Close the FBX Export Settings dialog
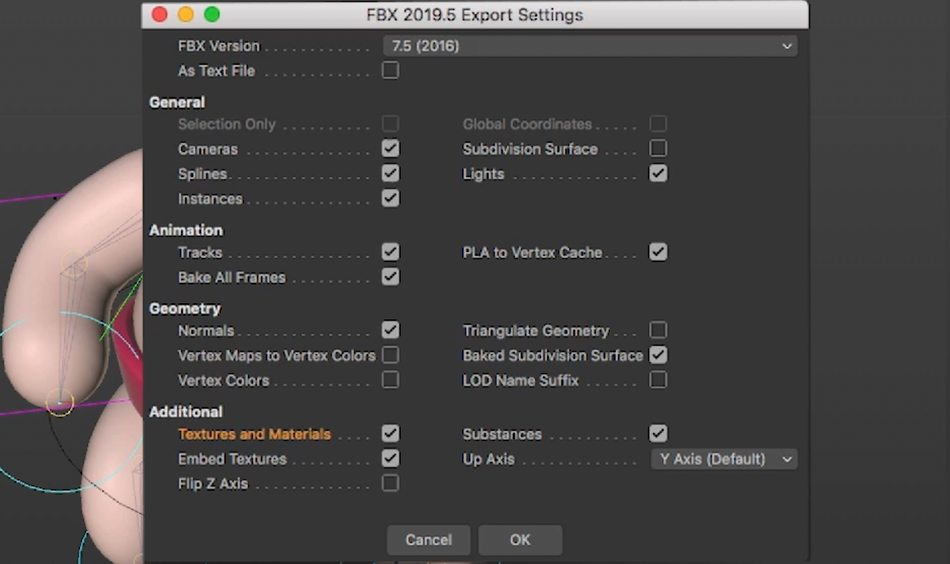 click(159, 15)
